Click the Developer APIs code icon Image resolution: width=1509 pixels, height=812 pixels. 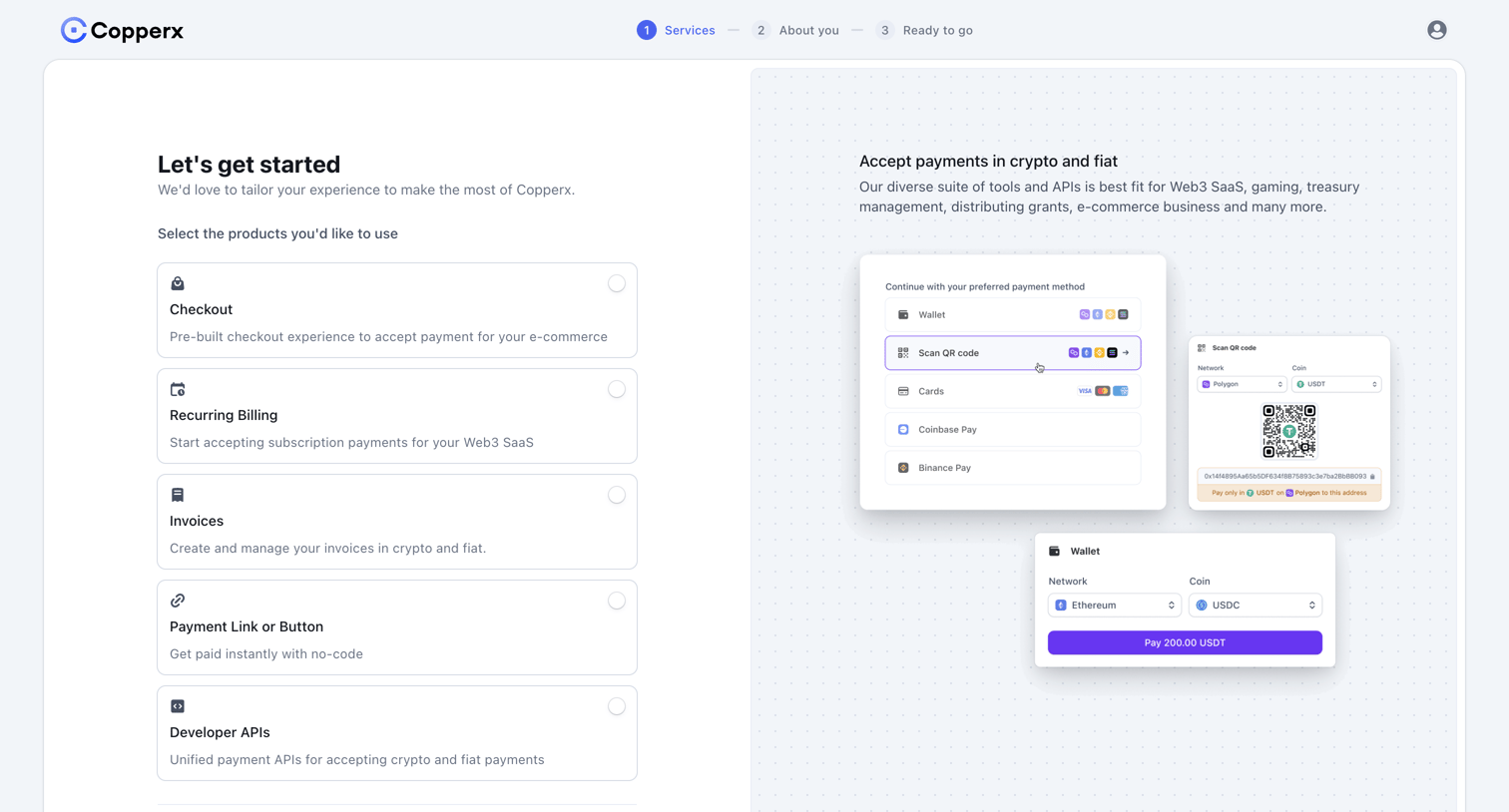coord(178,706)
